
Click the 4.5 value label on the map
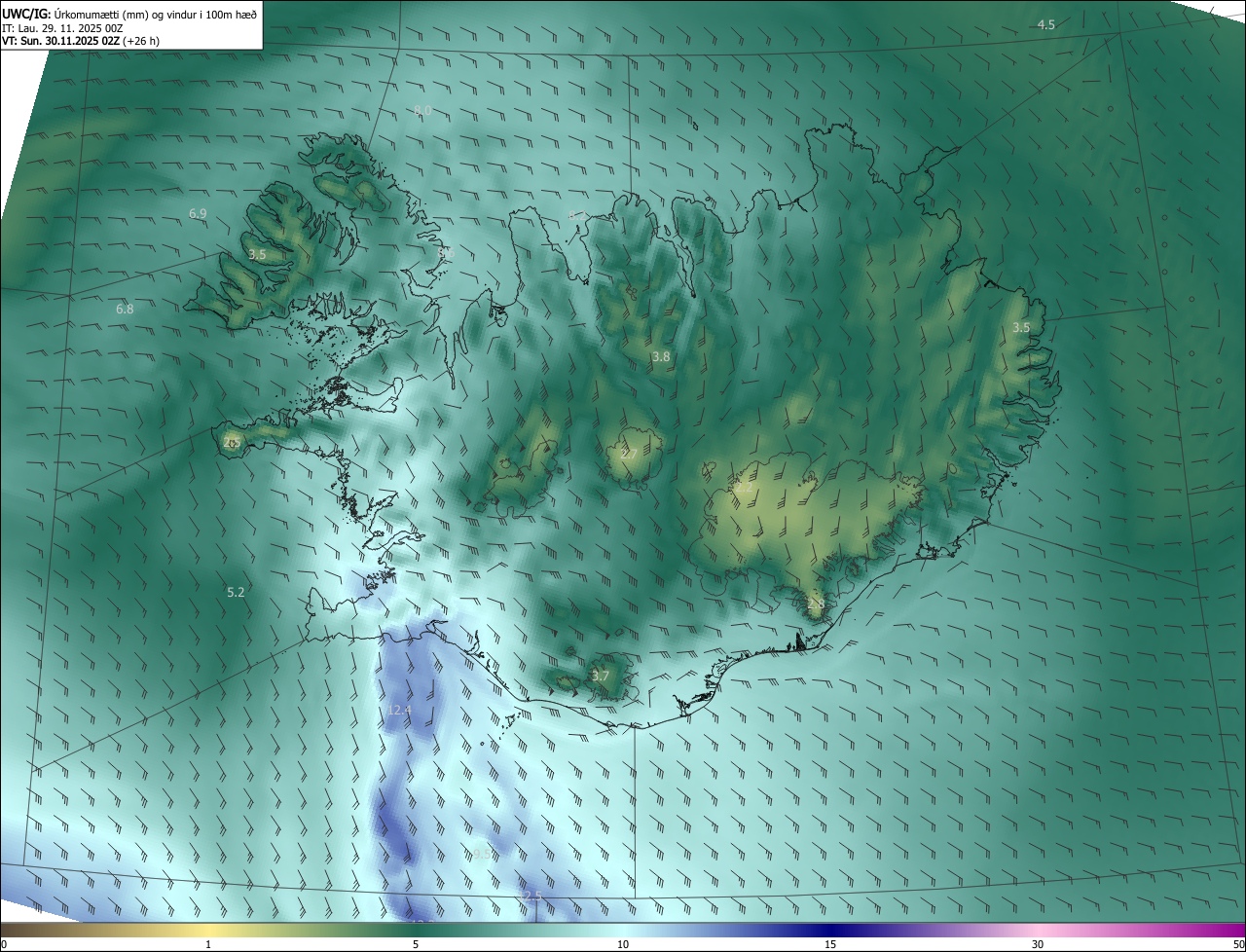pos(1045,24)
